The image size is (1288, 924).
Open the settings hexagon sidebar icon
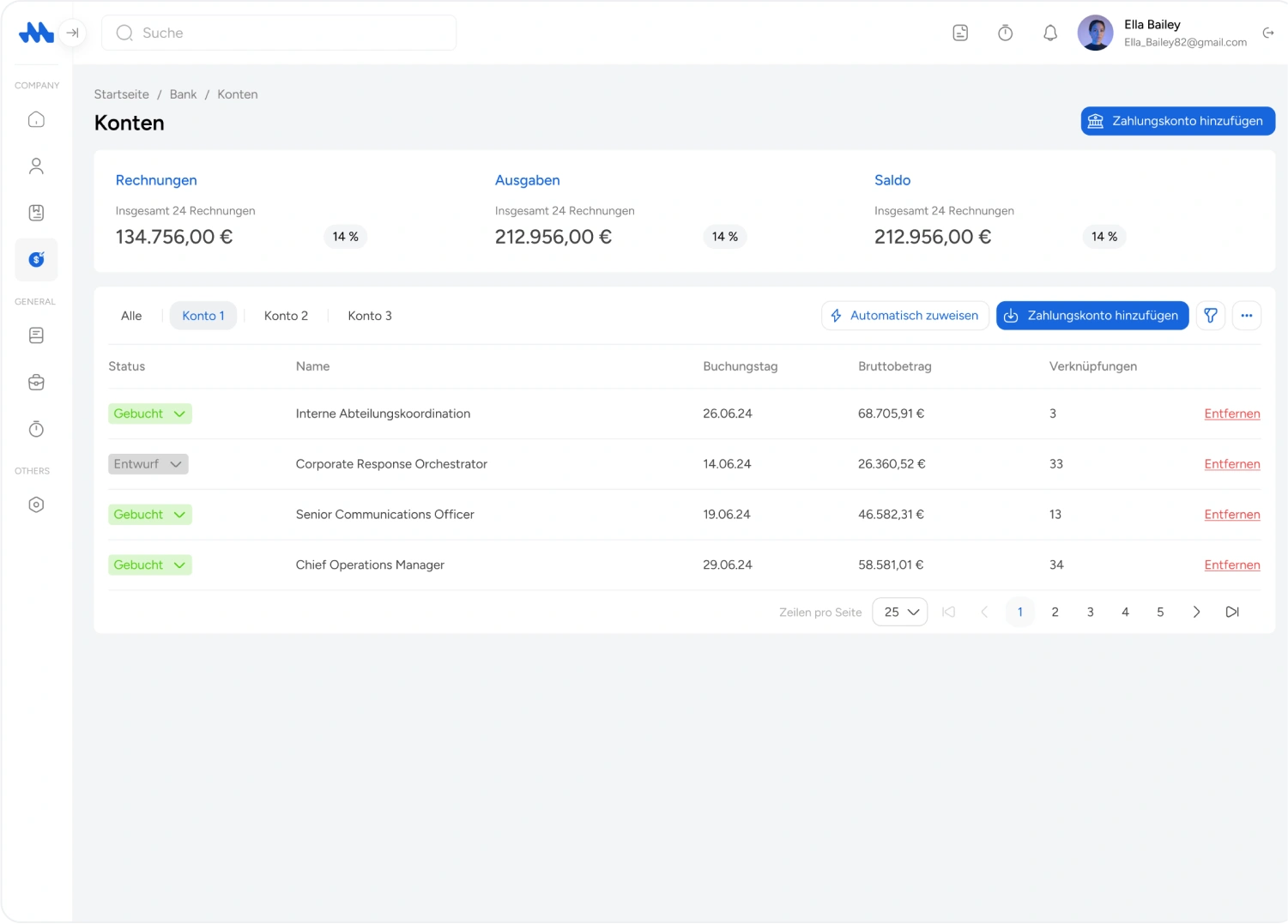pyautogui.click(x=36, y=504)
